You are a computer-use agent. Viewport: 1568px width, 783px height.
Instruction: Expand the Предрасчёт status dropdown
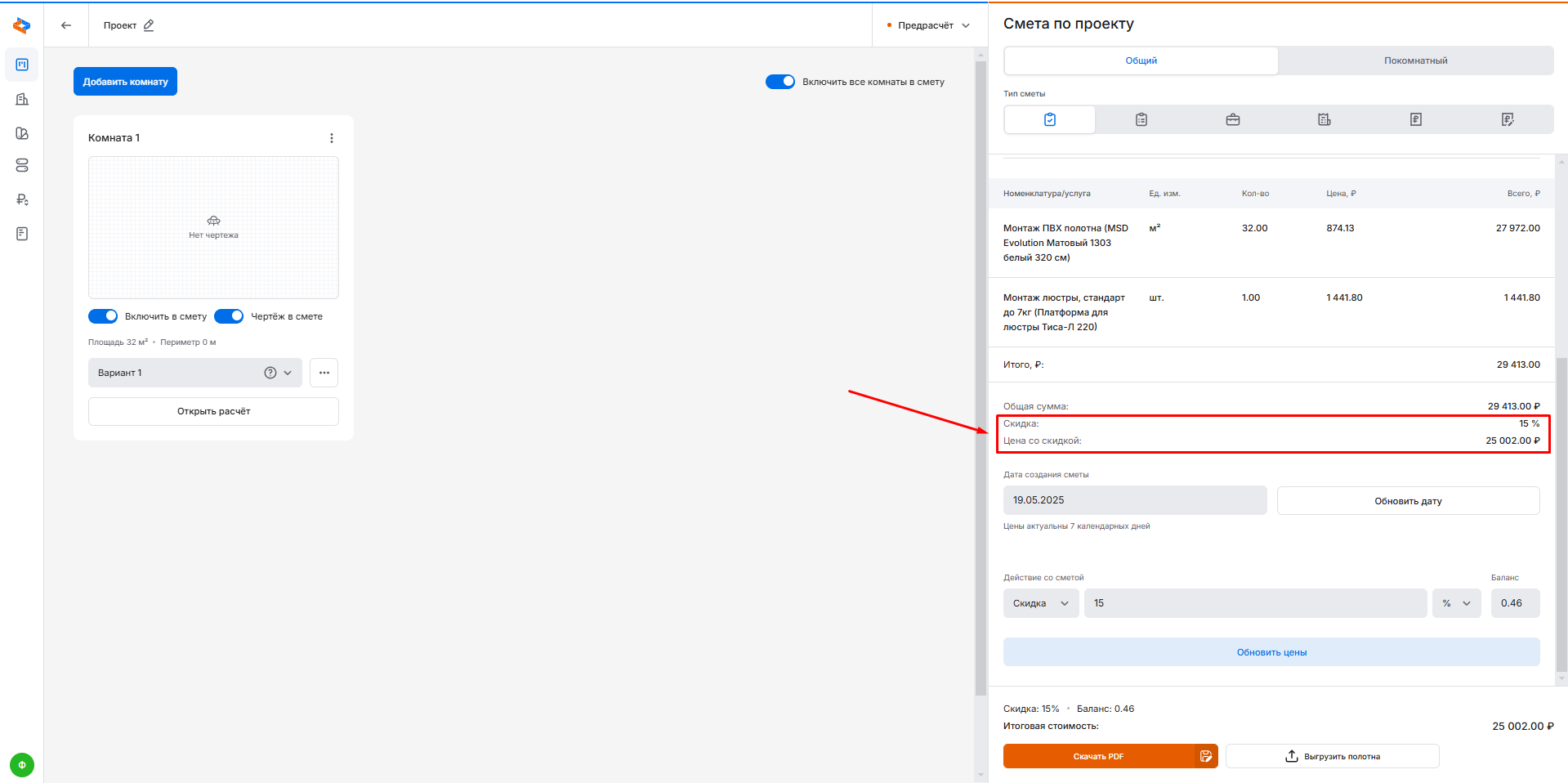(929, 25)
